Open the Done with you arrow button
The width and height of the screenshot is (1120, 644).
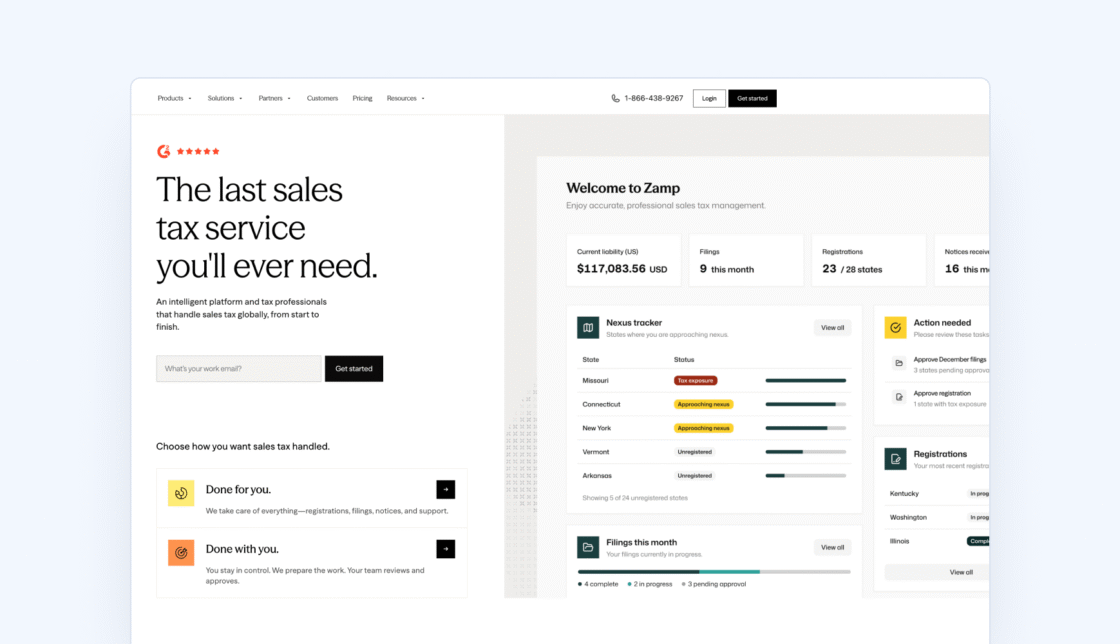point(446,549)
